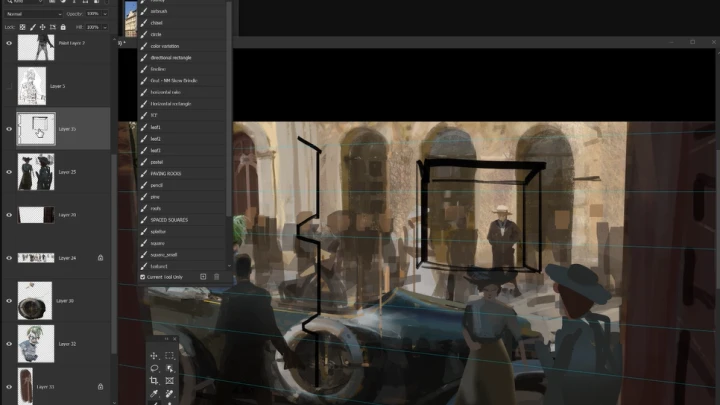Click lock position icon

[42, 27]
